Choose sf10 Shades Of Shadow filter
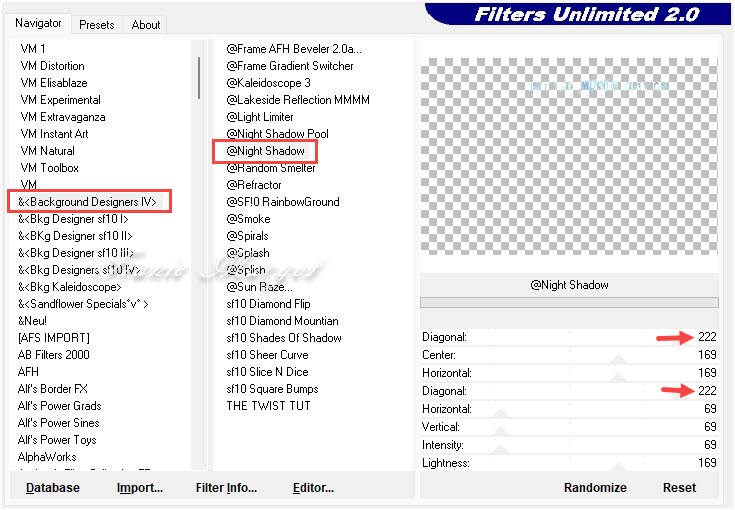Viewport: 735px width, 510px height. (284, 338)
